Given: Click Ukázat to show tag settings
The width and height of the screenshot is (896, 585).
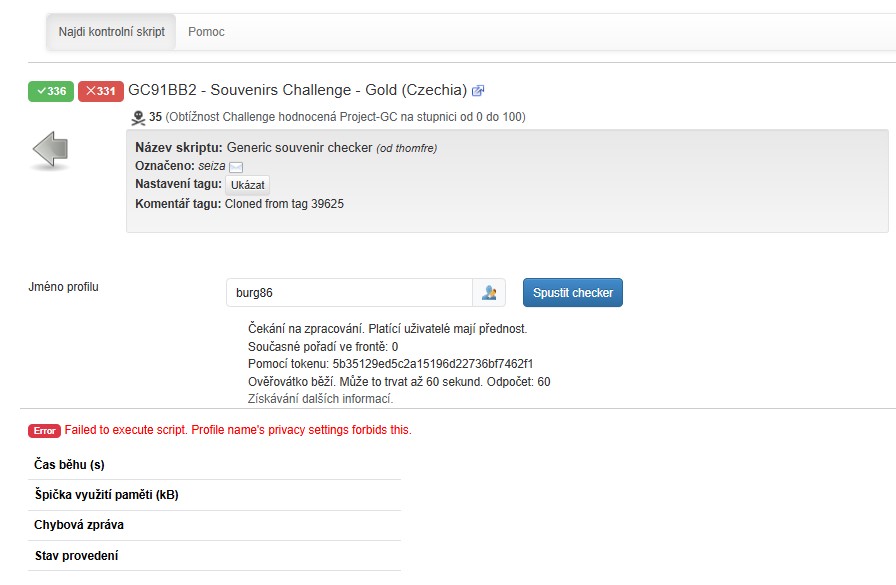Looking at the screenshot, I should pyautogui.click(x=247, y=186).
